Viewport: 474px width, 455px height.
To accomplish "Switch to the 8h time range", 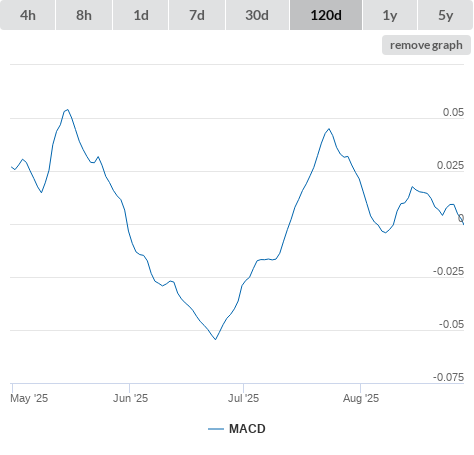I will tap(84, 15).
